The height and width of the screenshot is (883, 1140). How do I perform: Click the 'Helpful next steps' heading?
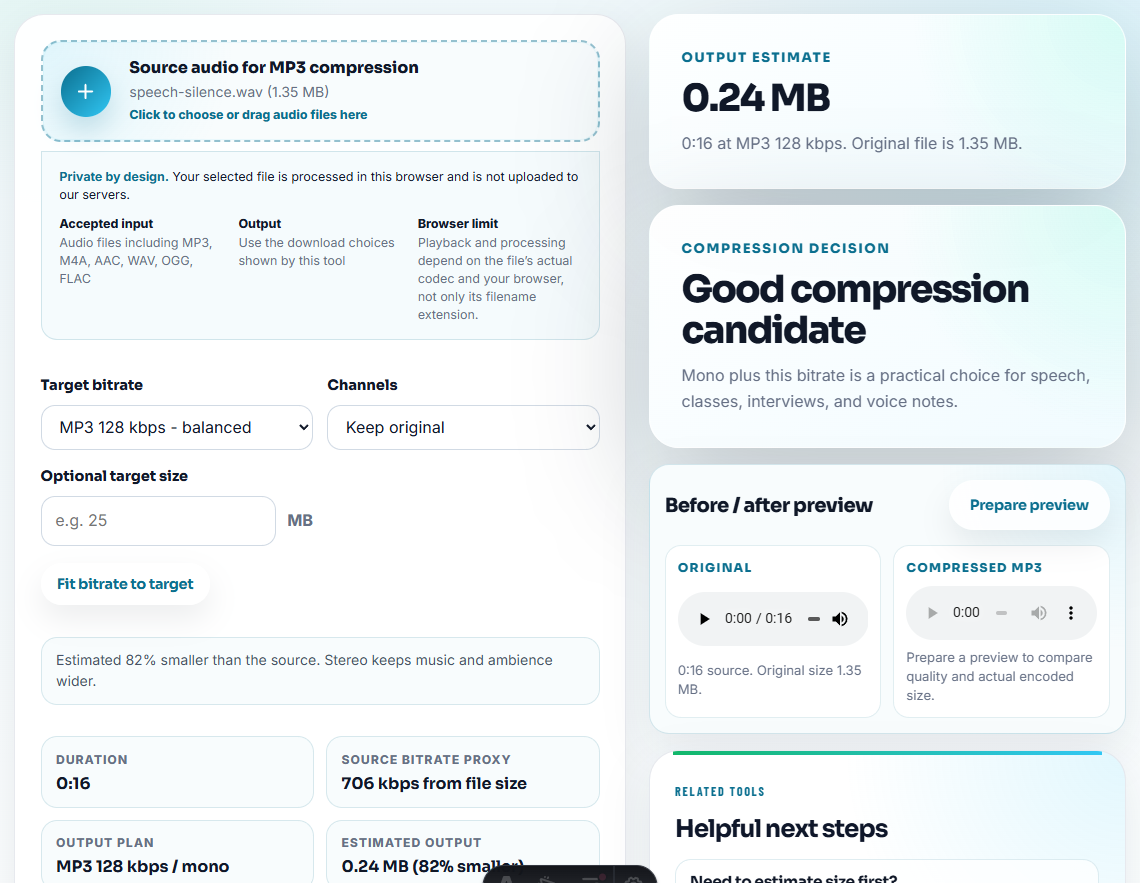[x=781, y=828]
